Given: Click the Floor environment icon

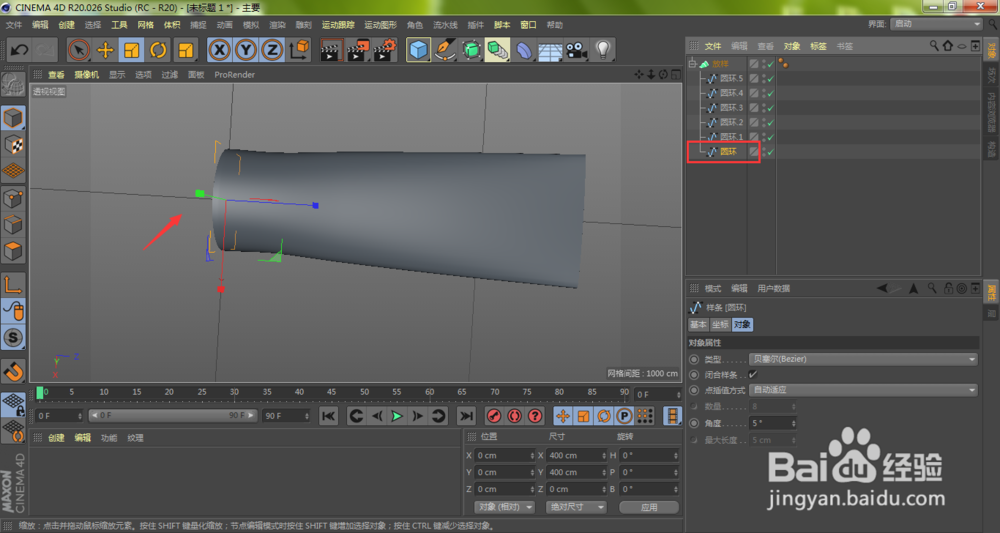Looking at the screenshot, I should [x=550, y=50].
